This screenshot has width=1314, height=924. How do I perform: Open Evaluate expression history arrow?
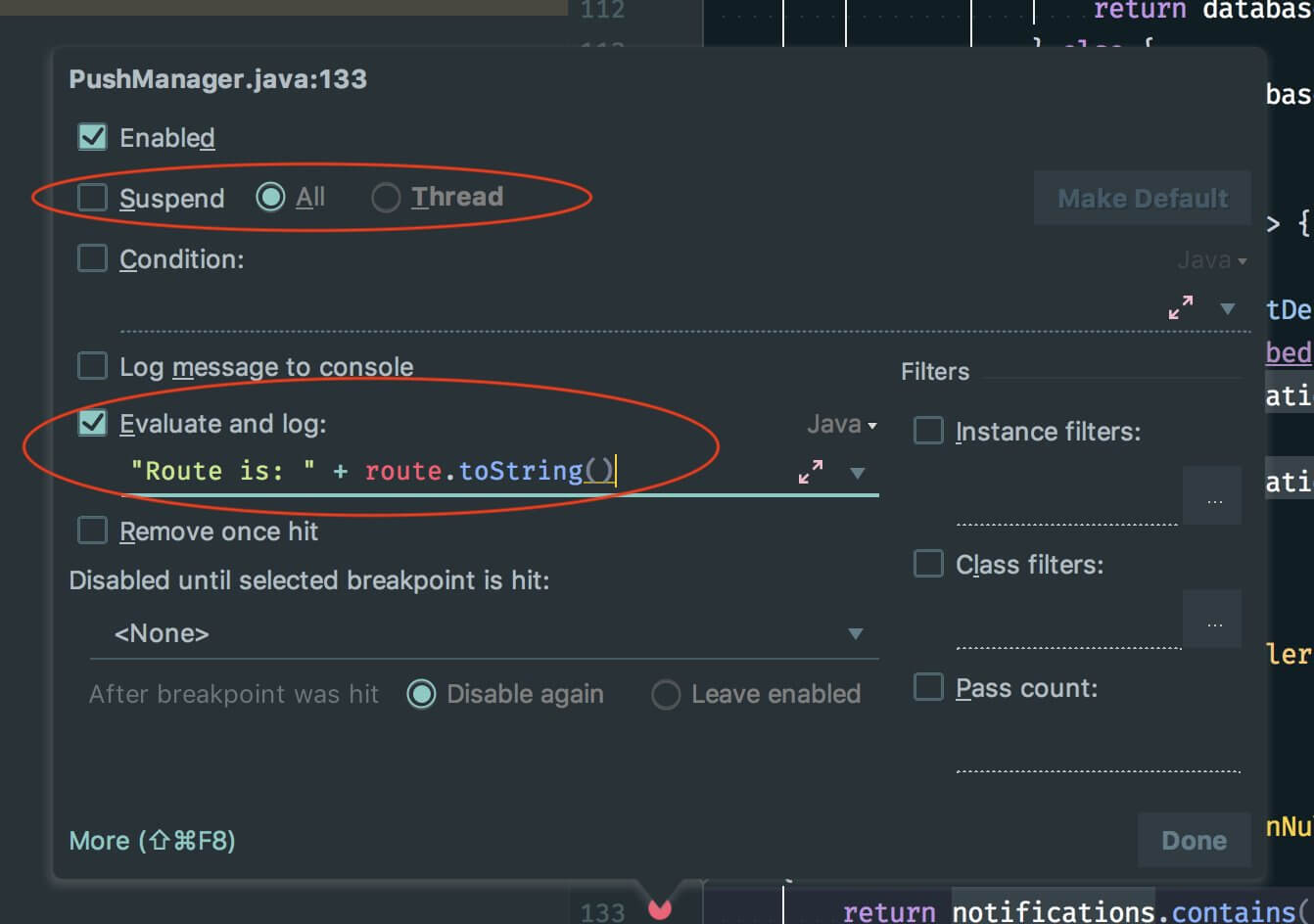pos(858,472)
